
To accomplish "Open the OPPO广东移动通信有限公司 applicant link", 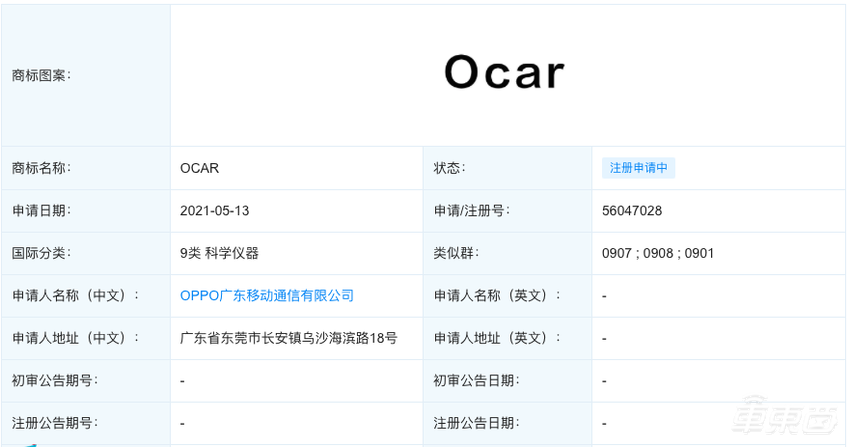I will click(267, 296).
